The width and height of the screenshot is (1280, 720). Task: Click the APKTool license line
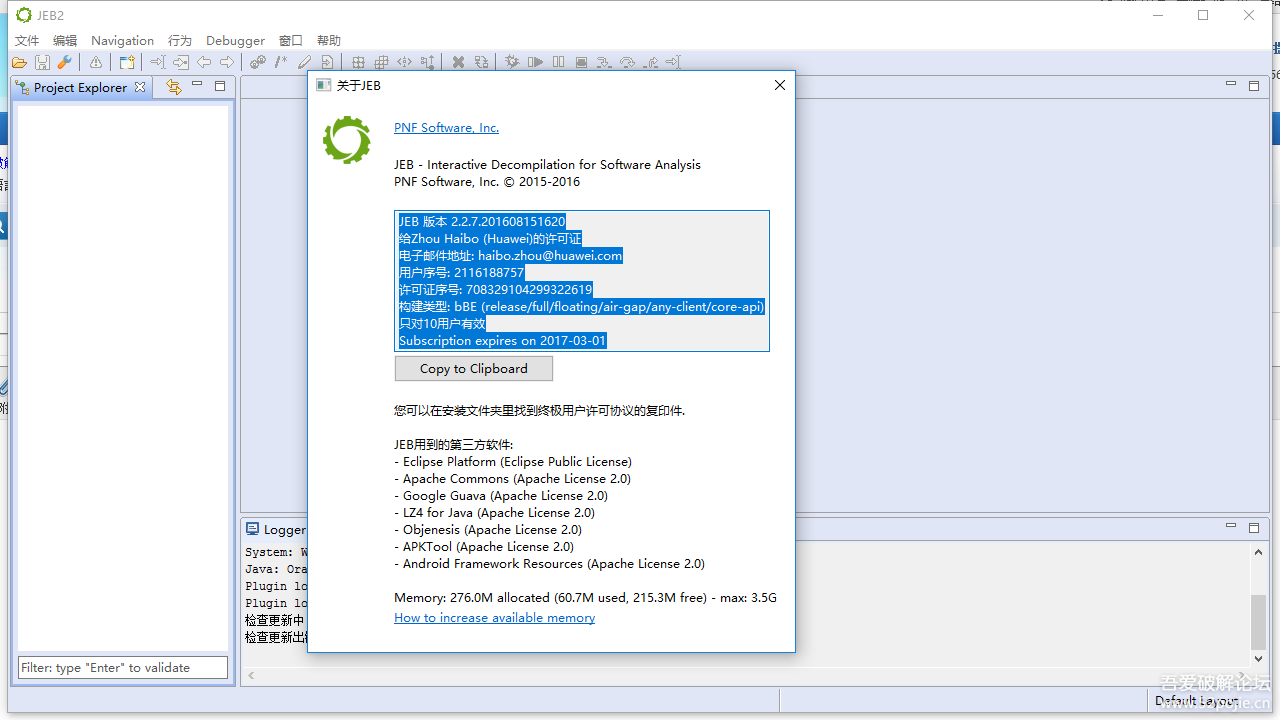[x=484, y=547]
